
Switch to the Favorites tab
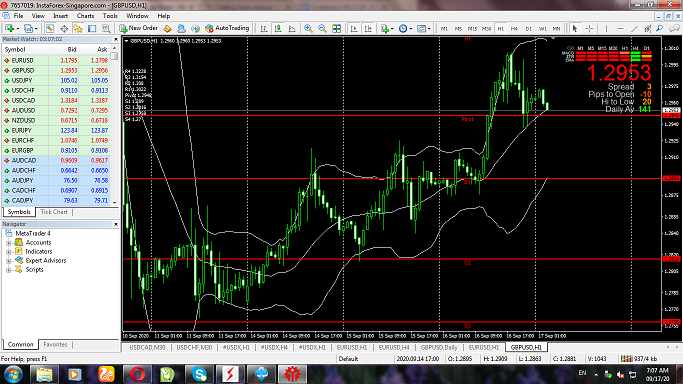(x=55, y=344)
